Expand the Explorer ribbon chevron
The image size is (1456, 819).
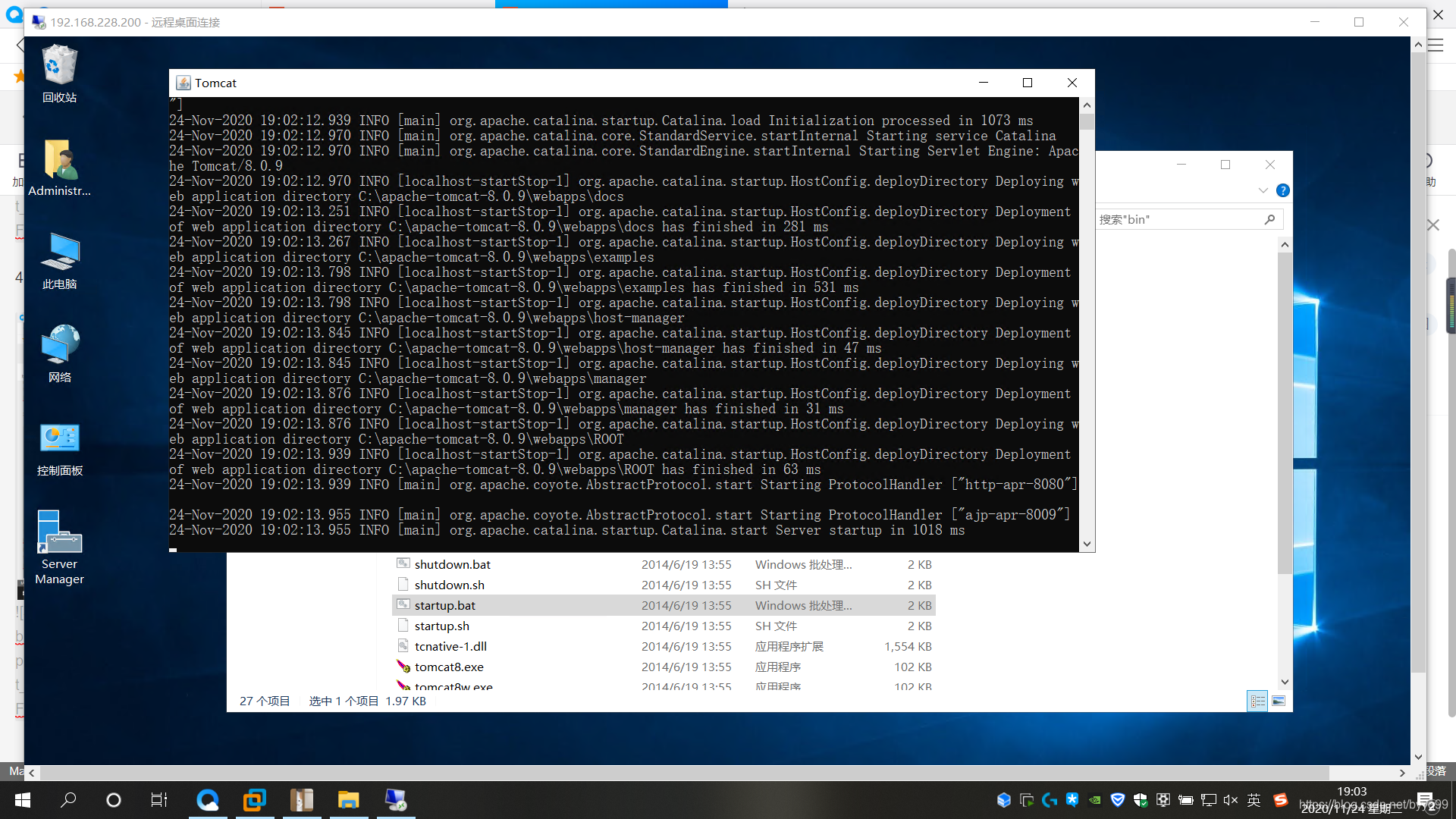click(1263, 190)
